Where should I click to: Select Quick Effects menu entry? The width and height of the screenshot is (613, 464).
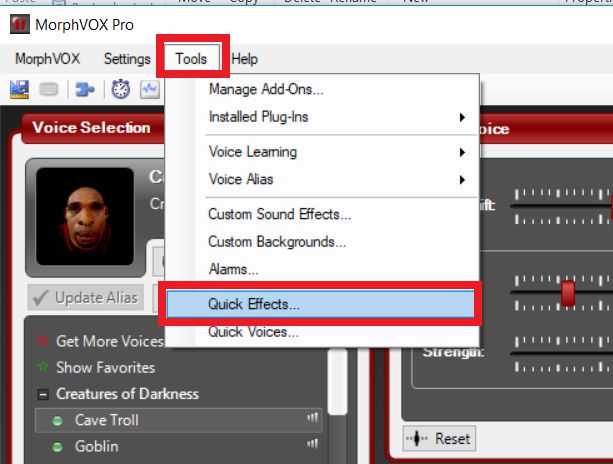coord(320,304)
